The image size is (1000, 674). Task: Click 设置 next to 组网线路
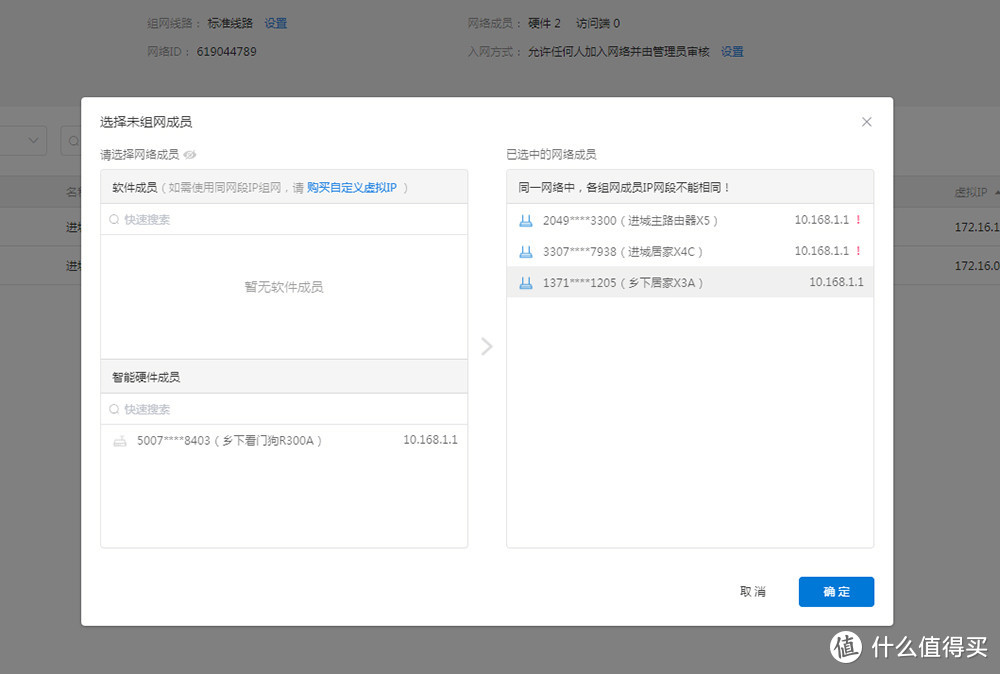click(x=275, y=23)
